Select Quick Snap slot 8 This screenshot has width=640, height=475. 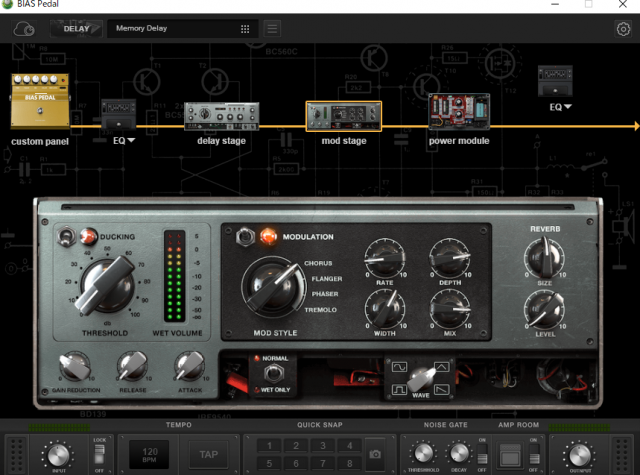click(350, 464)
